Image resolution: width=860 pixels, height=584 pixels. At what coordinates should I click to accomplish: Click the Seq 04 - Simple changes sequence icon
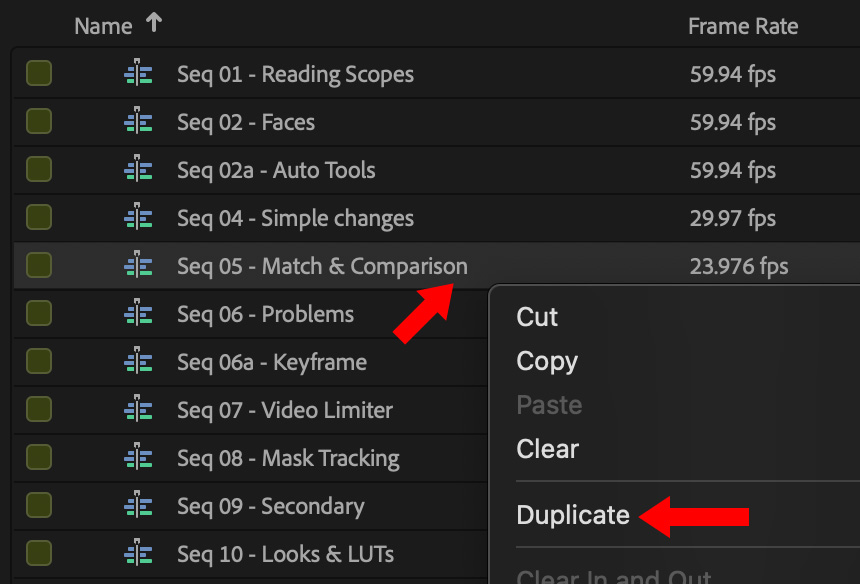(x=138, y=218)
